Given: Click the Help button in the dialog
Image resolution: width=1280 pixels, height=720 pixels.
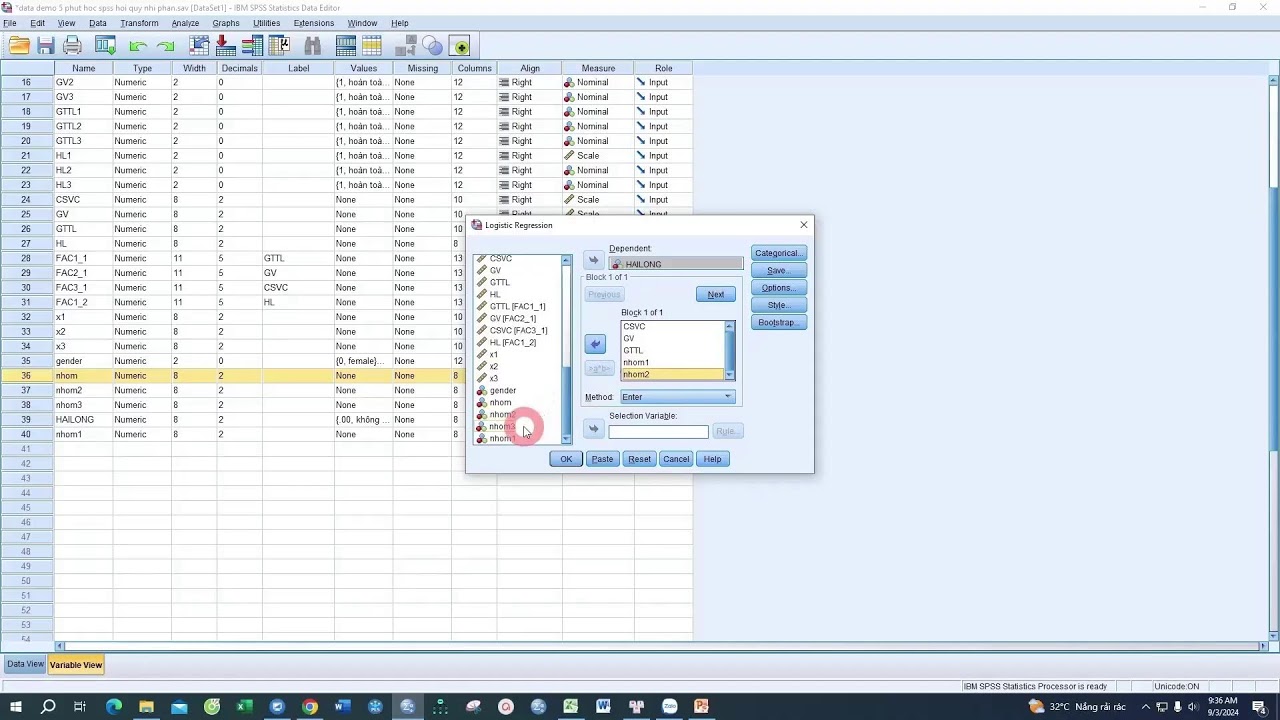Looking at the screenshot, I should point(712,459).
